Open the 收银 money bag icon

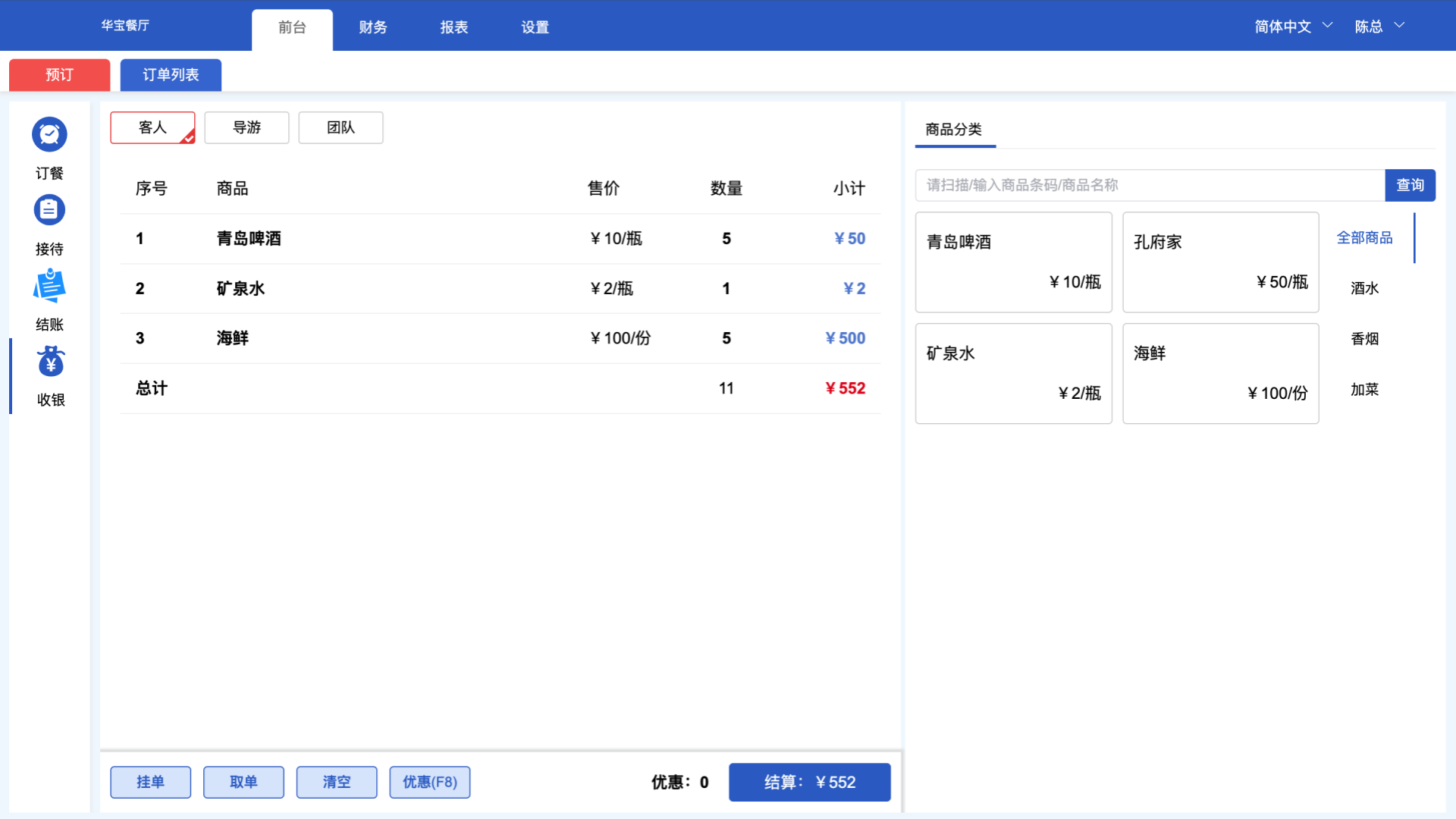[x=51, y=362]
